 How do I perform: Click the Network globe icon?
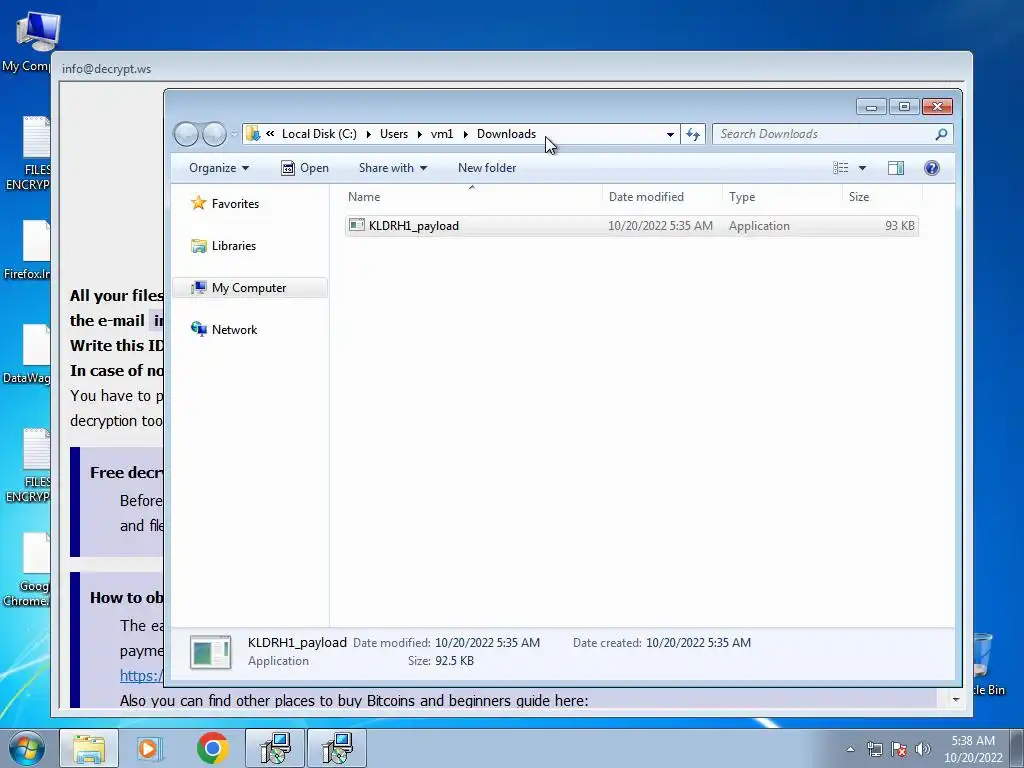coord(199,328)
